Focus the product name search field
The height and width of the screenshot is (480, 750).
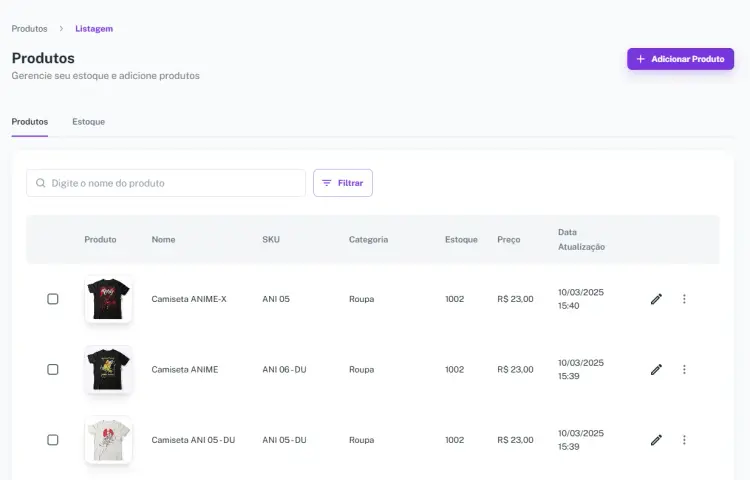point(175,183)
